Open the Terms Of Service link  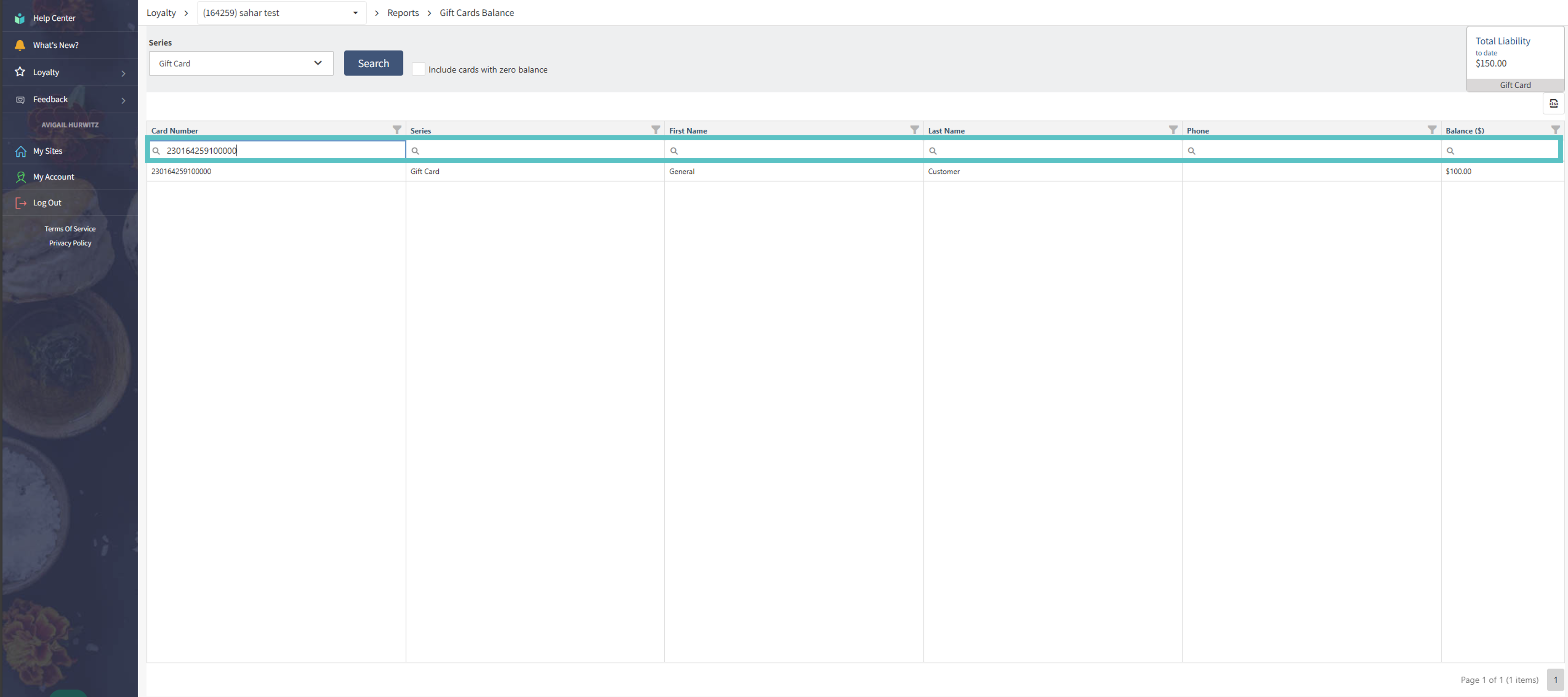click(x=70, y=229)
